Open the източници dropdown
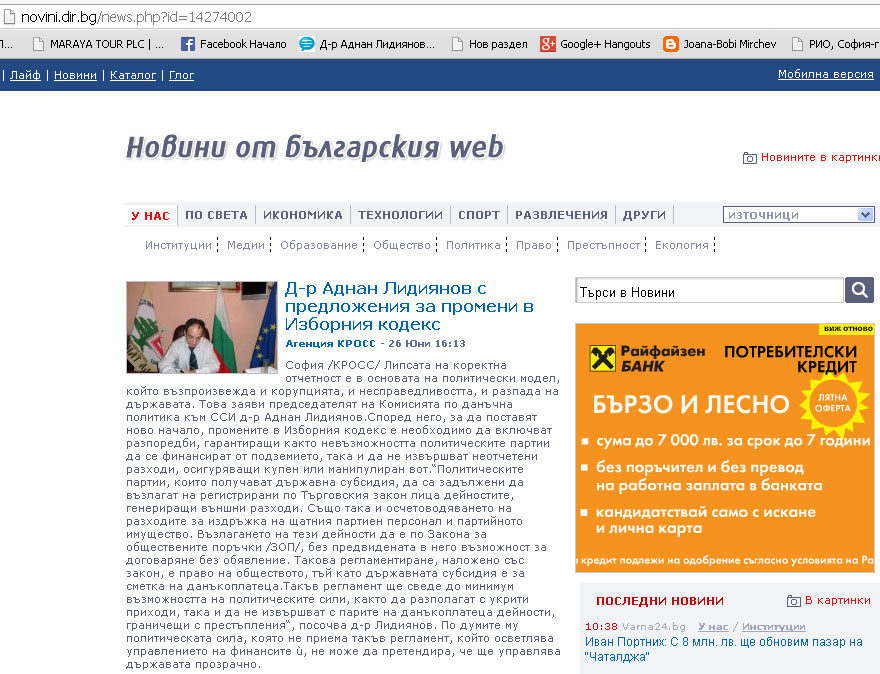Screen dimensions: 880x674 798,214
